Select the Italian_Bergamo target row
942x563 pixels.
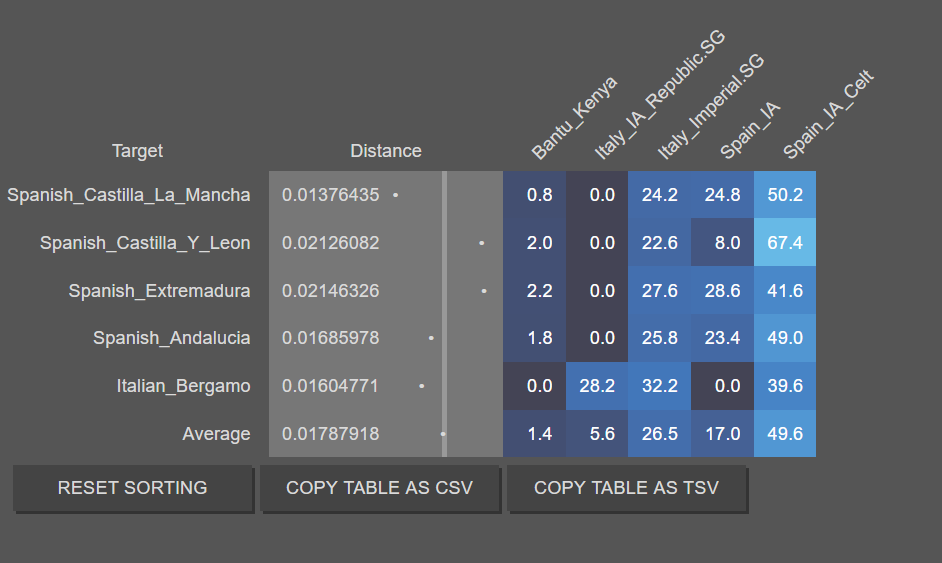(183, 386)
